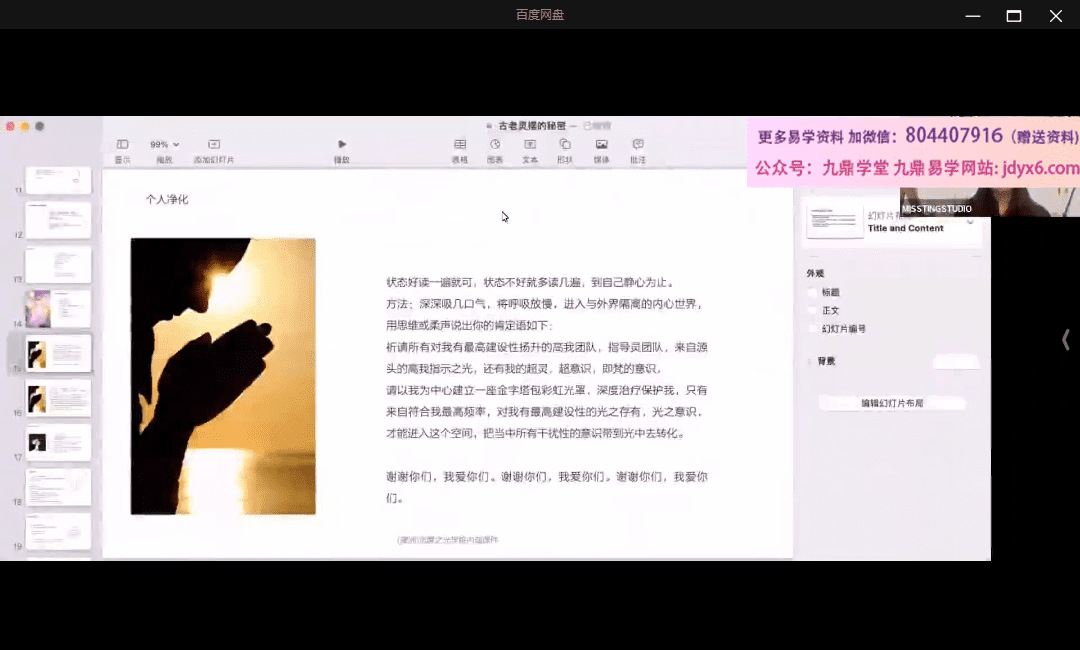
Task: Expand the 背景 background disclosure triangle
Action: [x=810, y=361]
